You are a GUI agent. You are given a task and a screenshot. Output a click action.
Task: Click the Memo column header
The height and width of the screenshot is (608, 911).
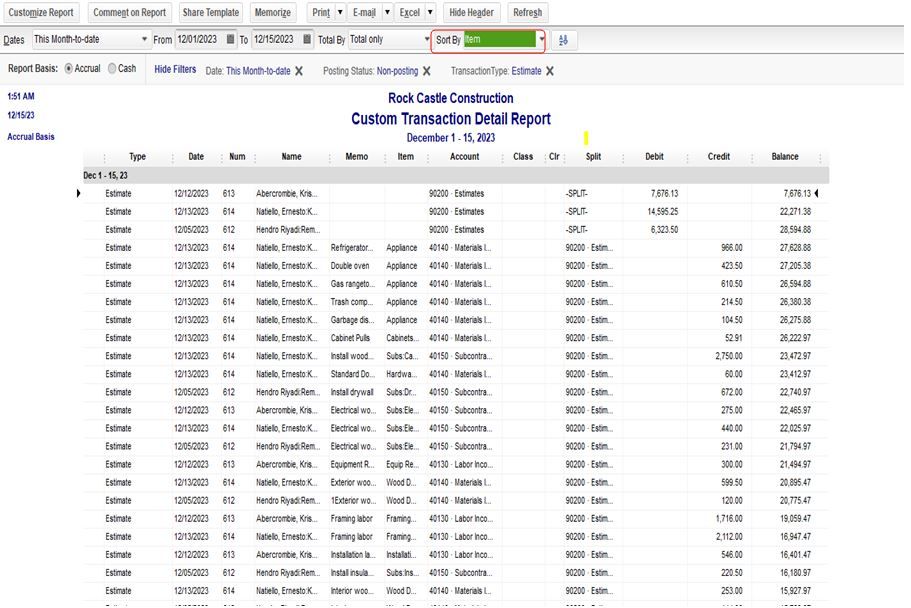click(x=356, y=157)
